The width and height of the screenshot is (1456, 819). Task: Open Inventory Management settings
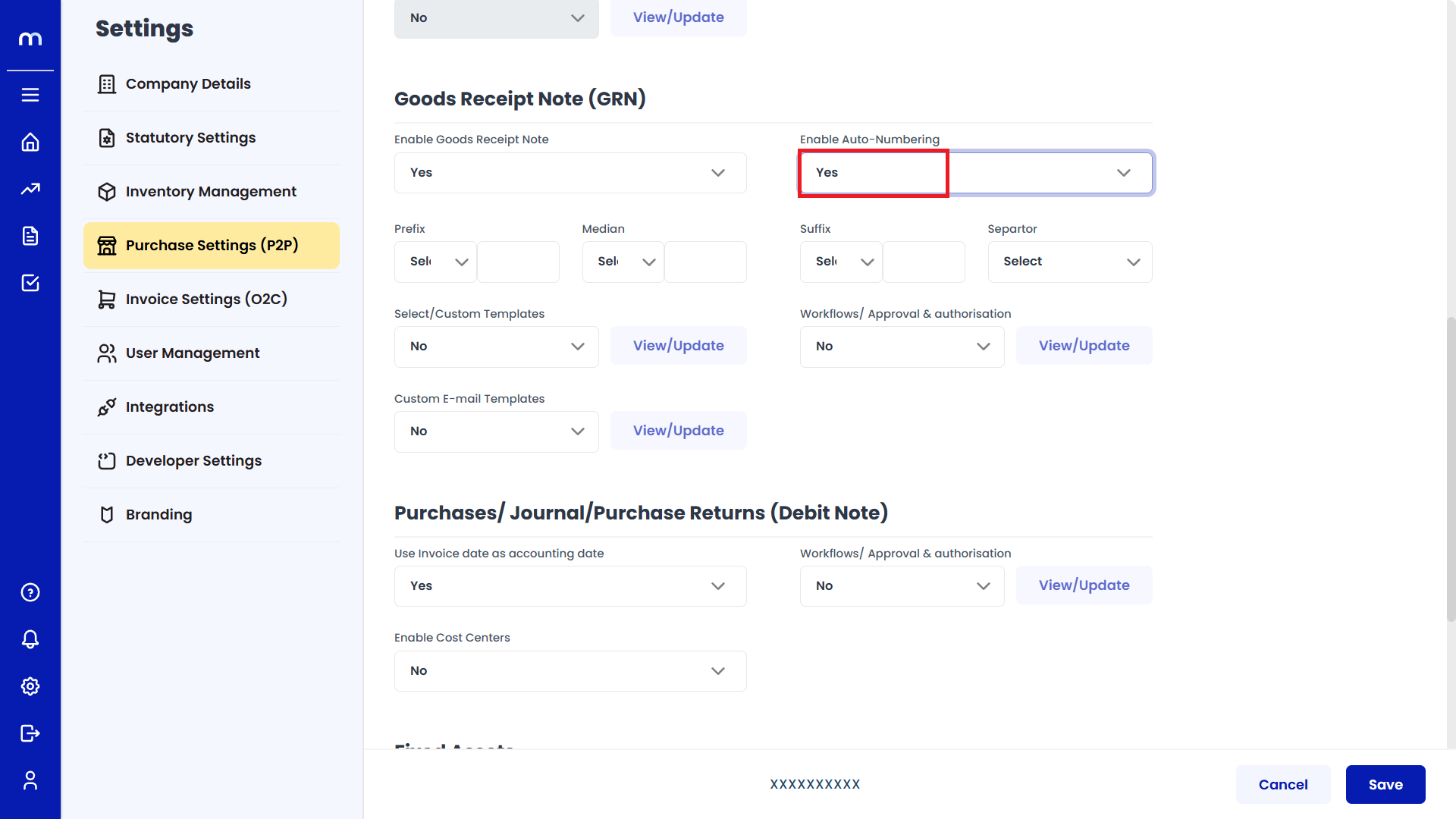211,192
